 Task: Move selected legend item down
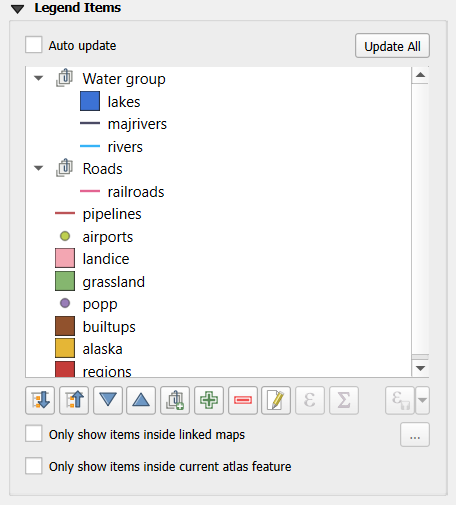point(108,400)
